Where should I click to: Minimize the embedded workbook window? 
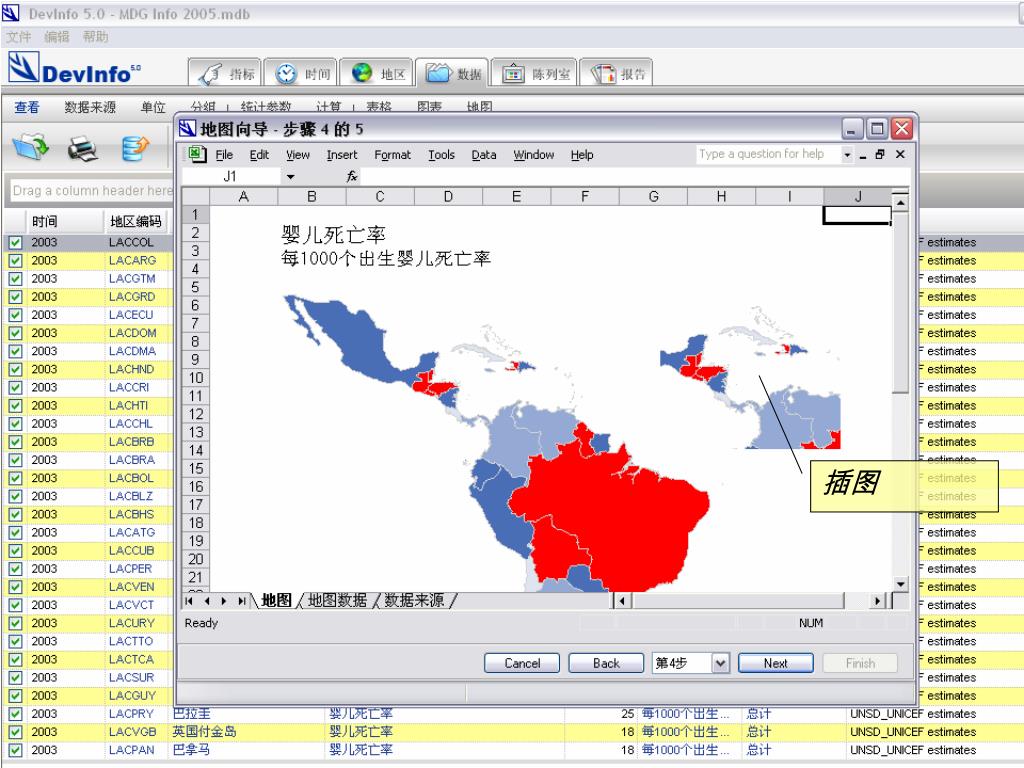(x=863, y=155)
